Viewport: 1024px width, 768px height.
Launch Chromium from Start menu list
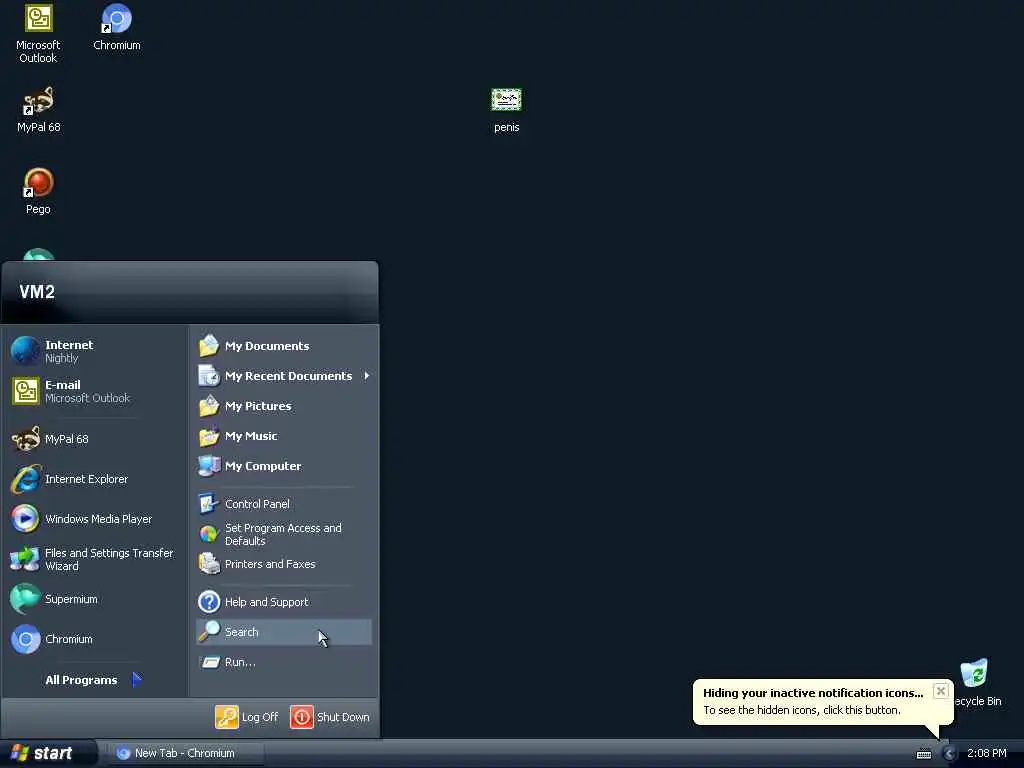tap(95, 639)
